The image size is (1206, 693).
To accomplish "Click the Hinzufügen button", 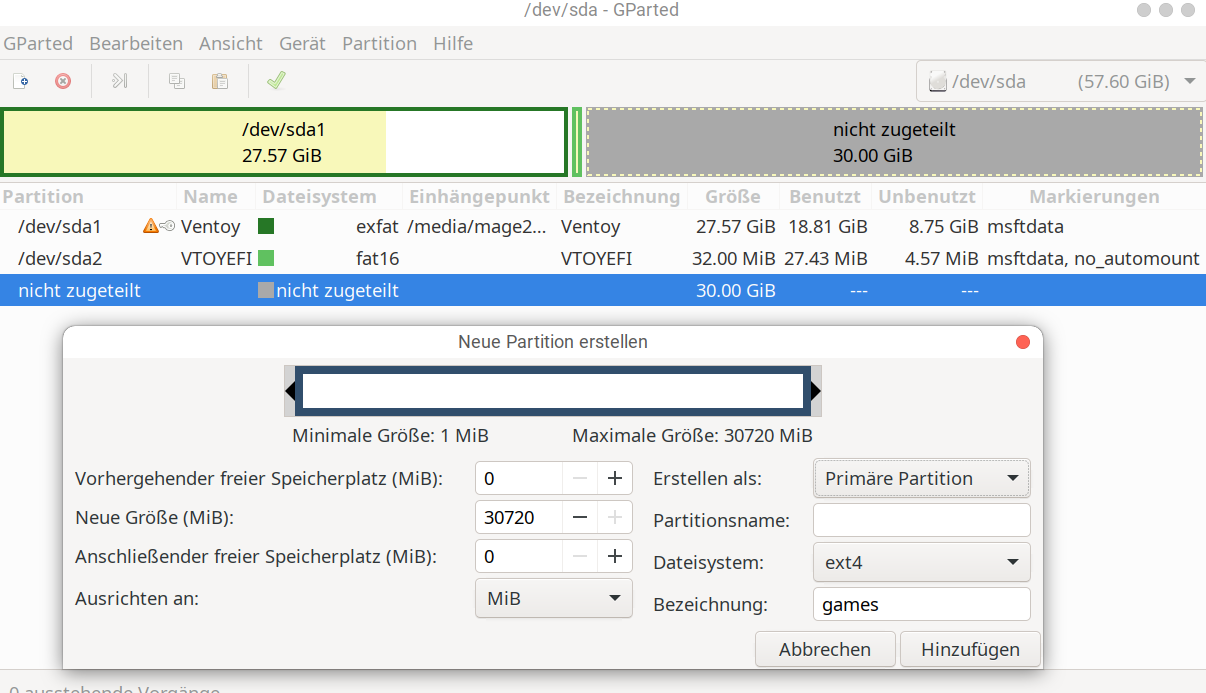I will (x=969, y=649).
